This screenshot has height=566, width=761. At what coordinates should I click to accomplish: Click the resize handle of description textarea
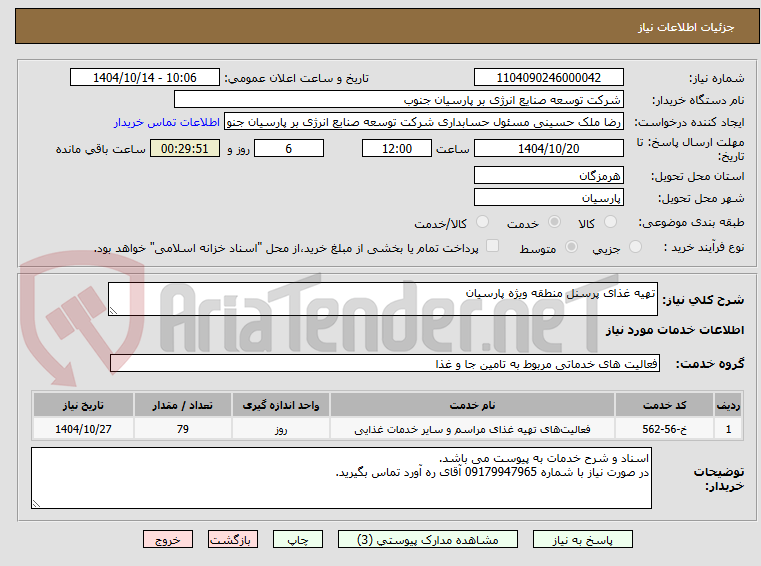(113, 311)
